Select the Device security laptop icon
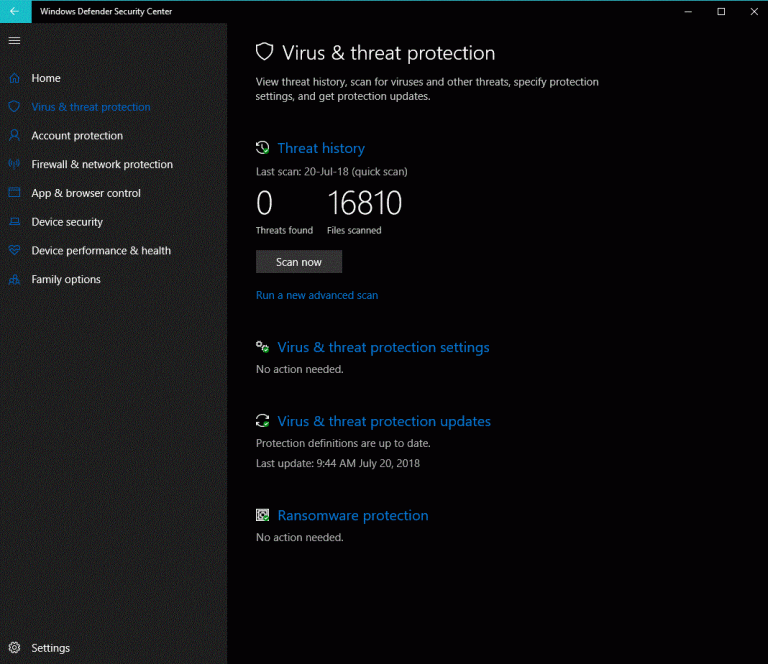This screenshot has height=664, width=768. pos(14,222)
